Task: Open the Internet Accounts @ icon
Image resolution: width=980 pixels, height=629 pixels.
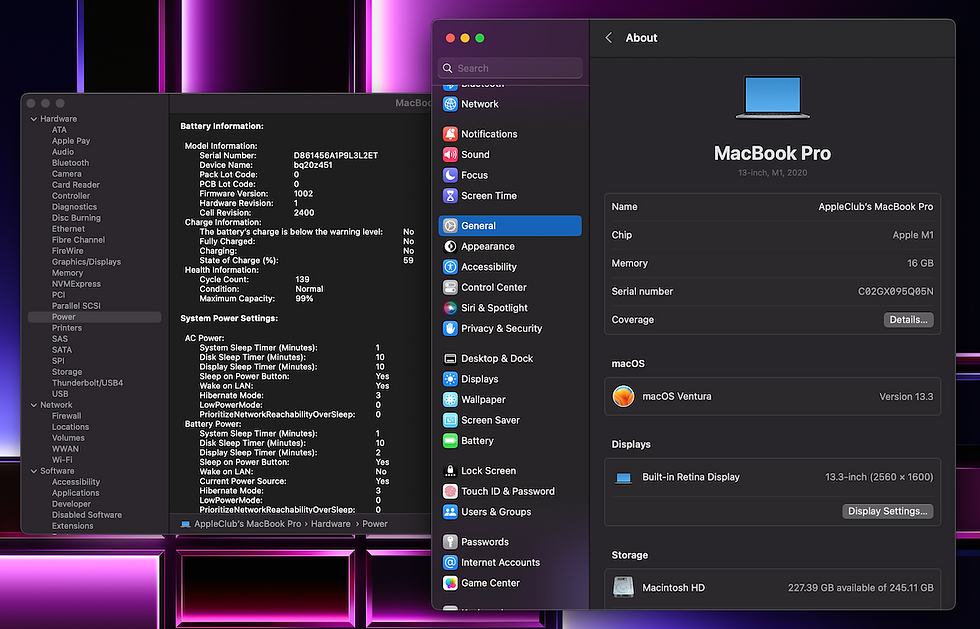Action: tap(450, 562)
